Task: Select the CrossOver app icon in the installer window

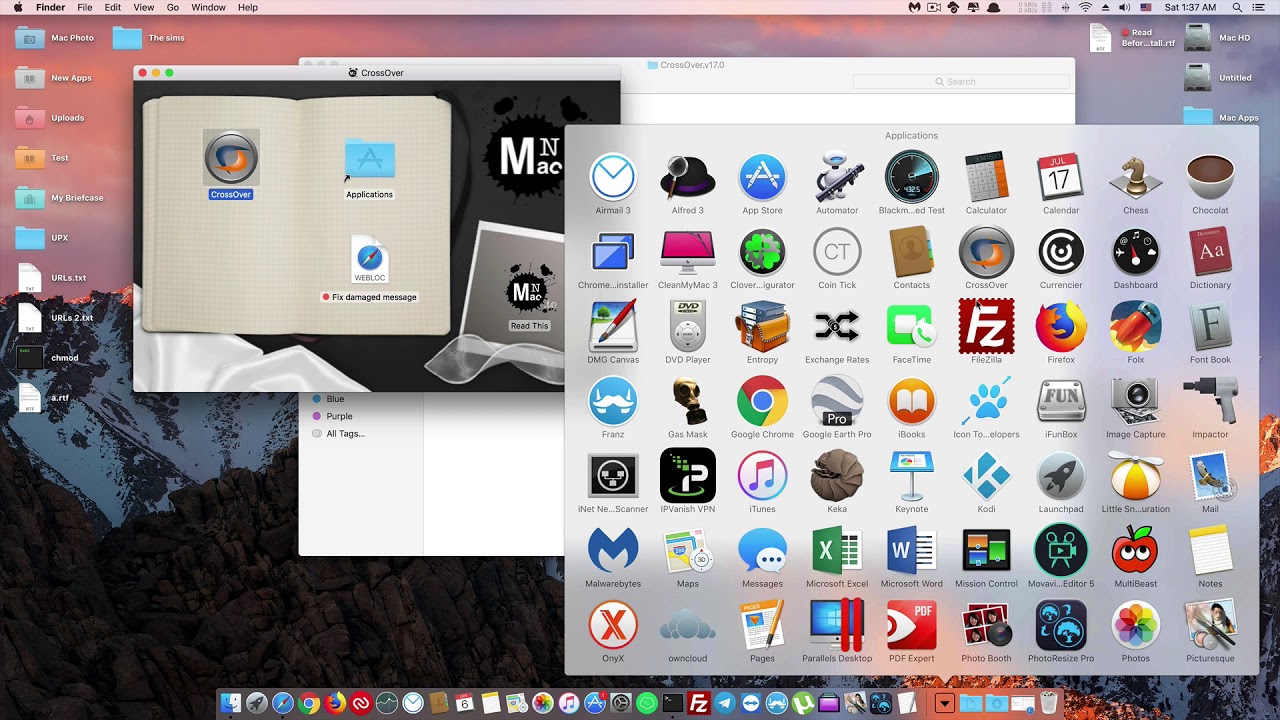Action: coord(231,158)
